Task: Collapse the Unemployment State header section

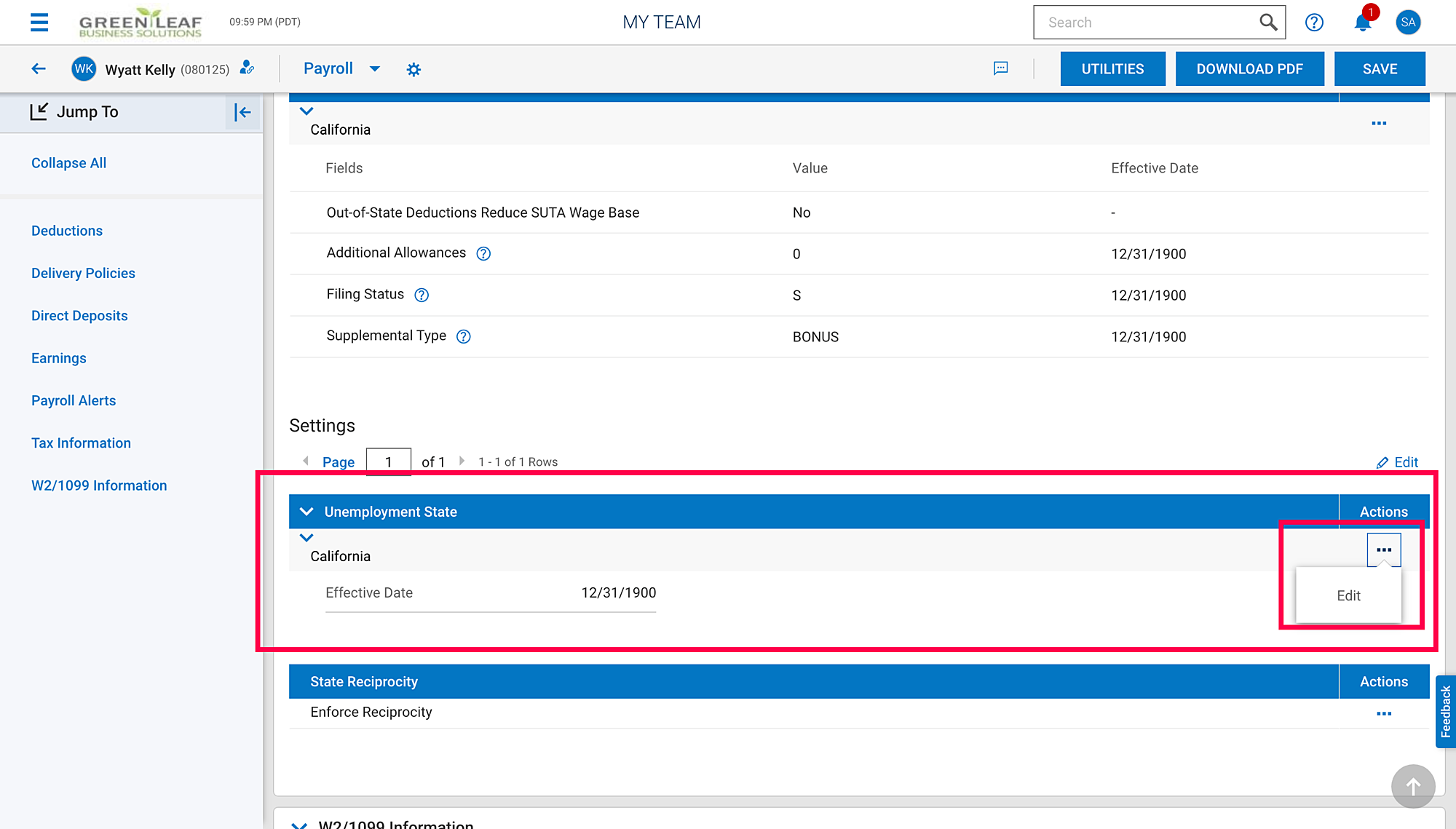Action: point(306,512)
